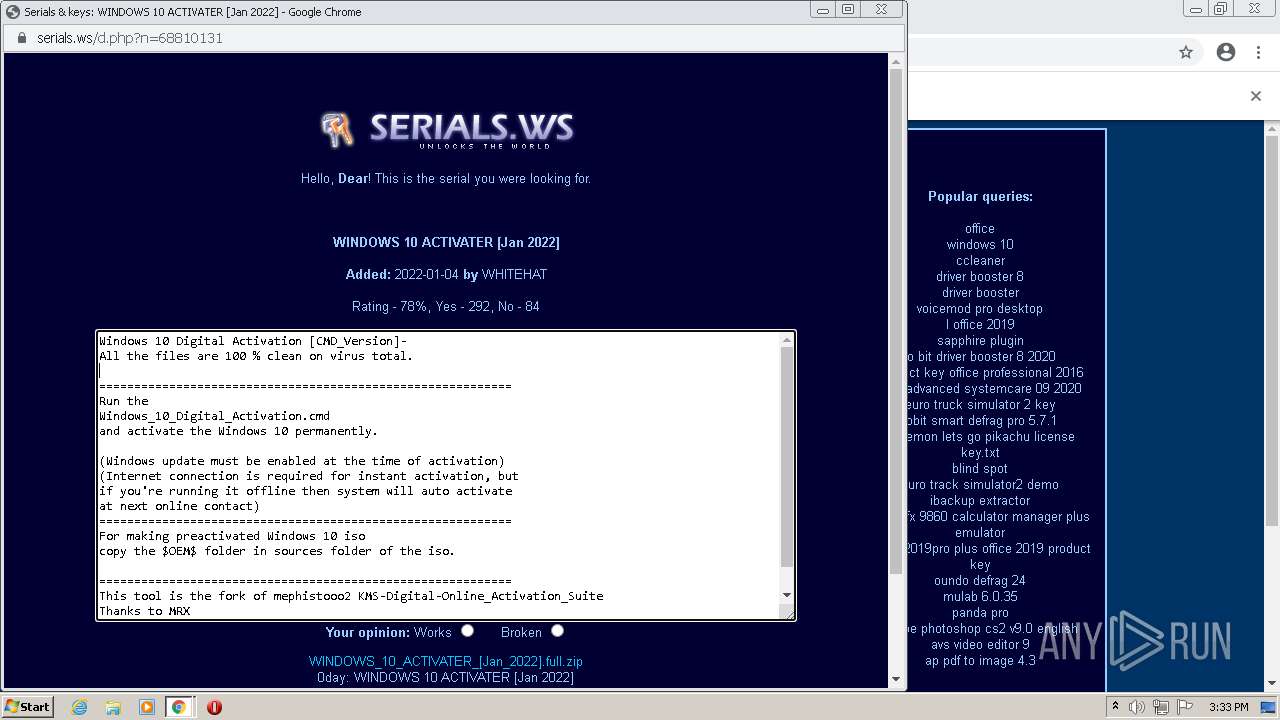Click the system clock showing 3:33 PM

point(1228,707)
